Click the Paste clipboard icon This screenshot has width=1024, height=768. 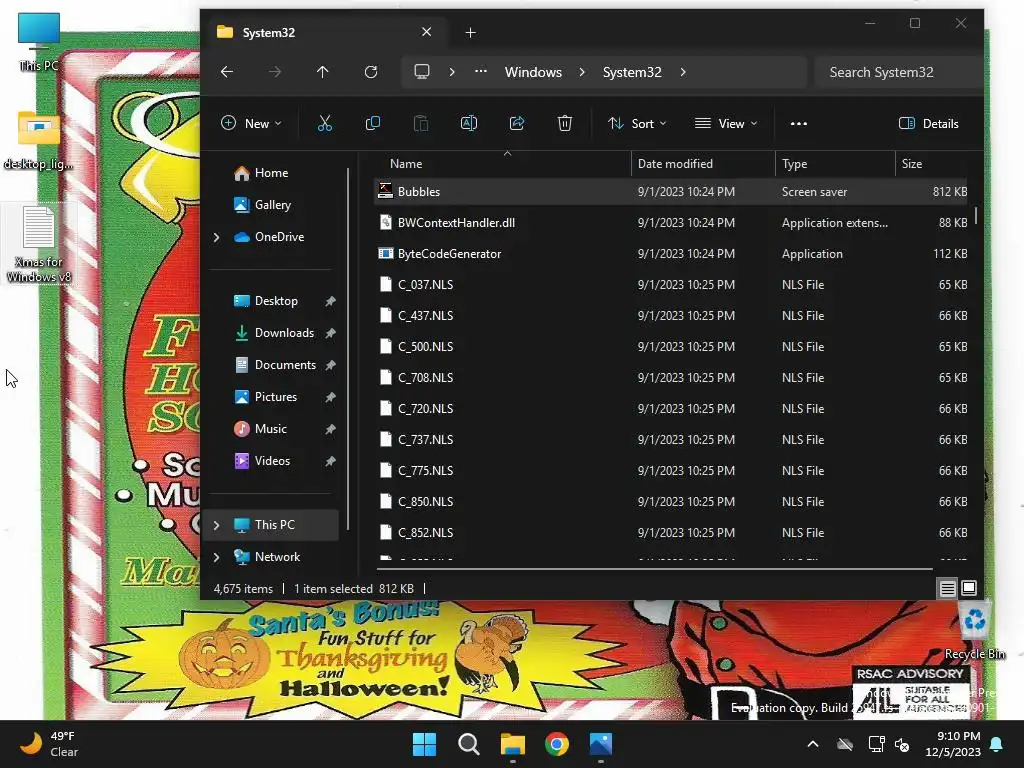click(421, 123)
